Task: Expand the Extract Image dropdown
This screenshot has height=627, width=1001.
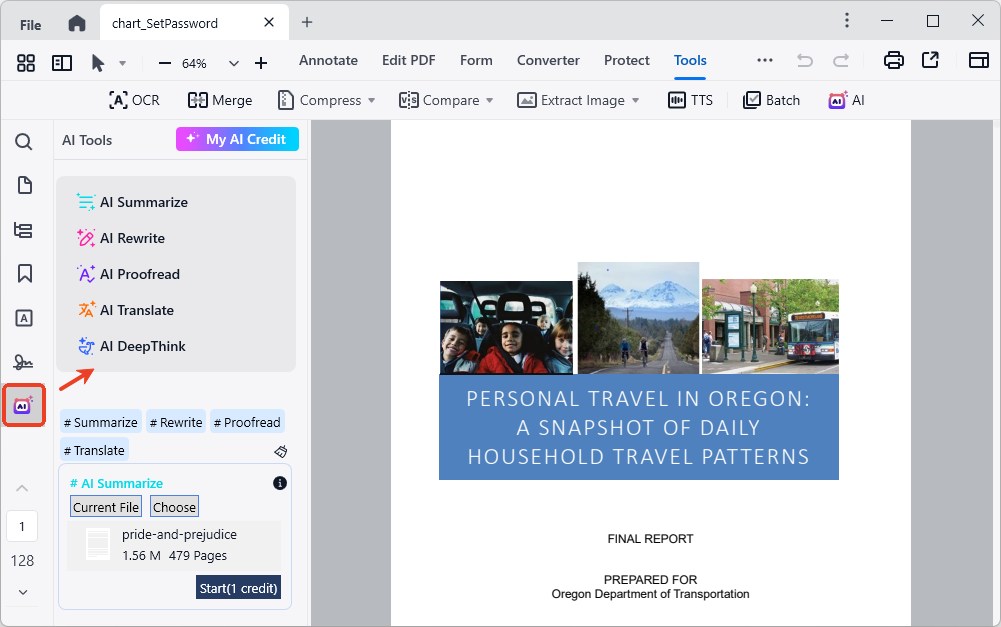Action: [634, 100]
